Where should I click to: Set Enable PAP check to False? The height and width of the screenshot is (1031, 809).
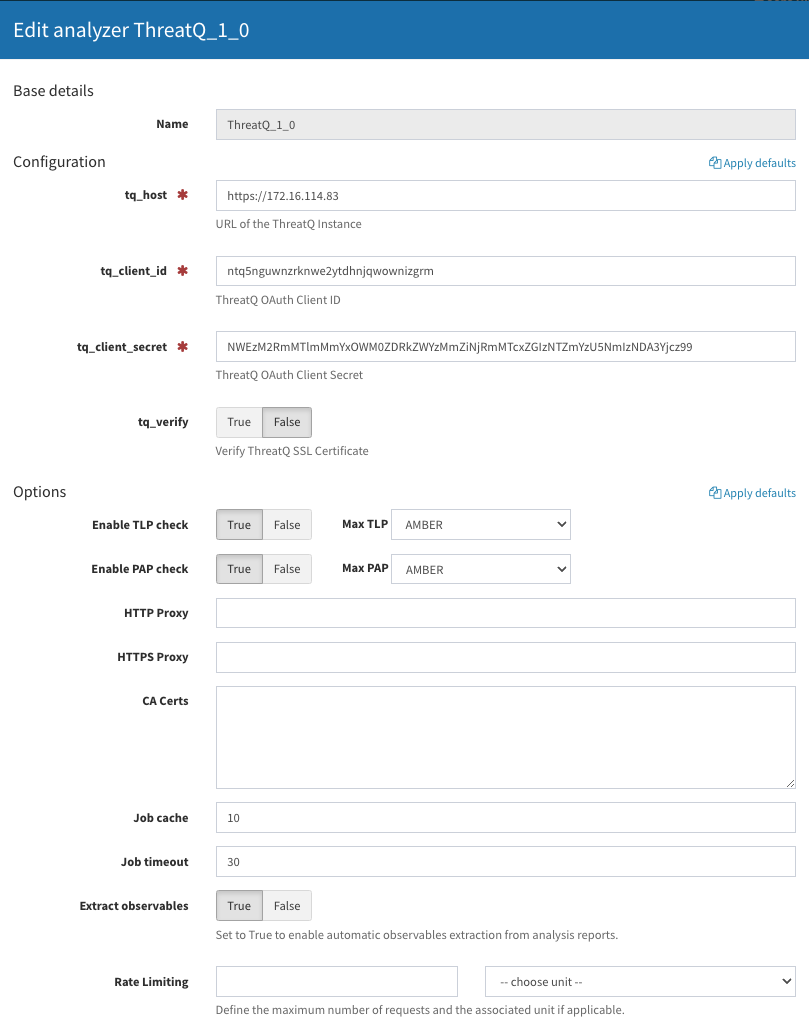tap(287, 569)
